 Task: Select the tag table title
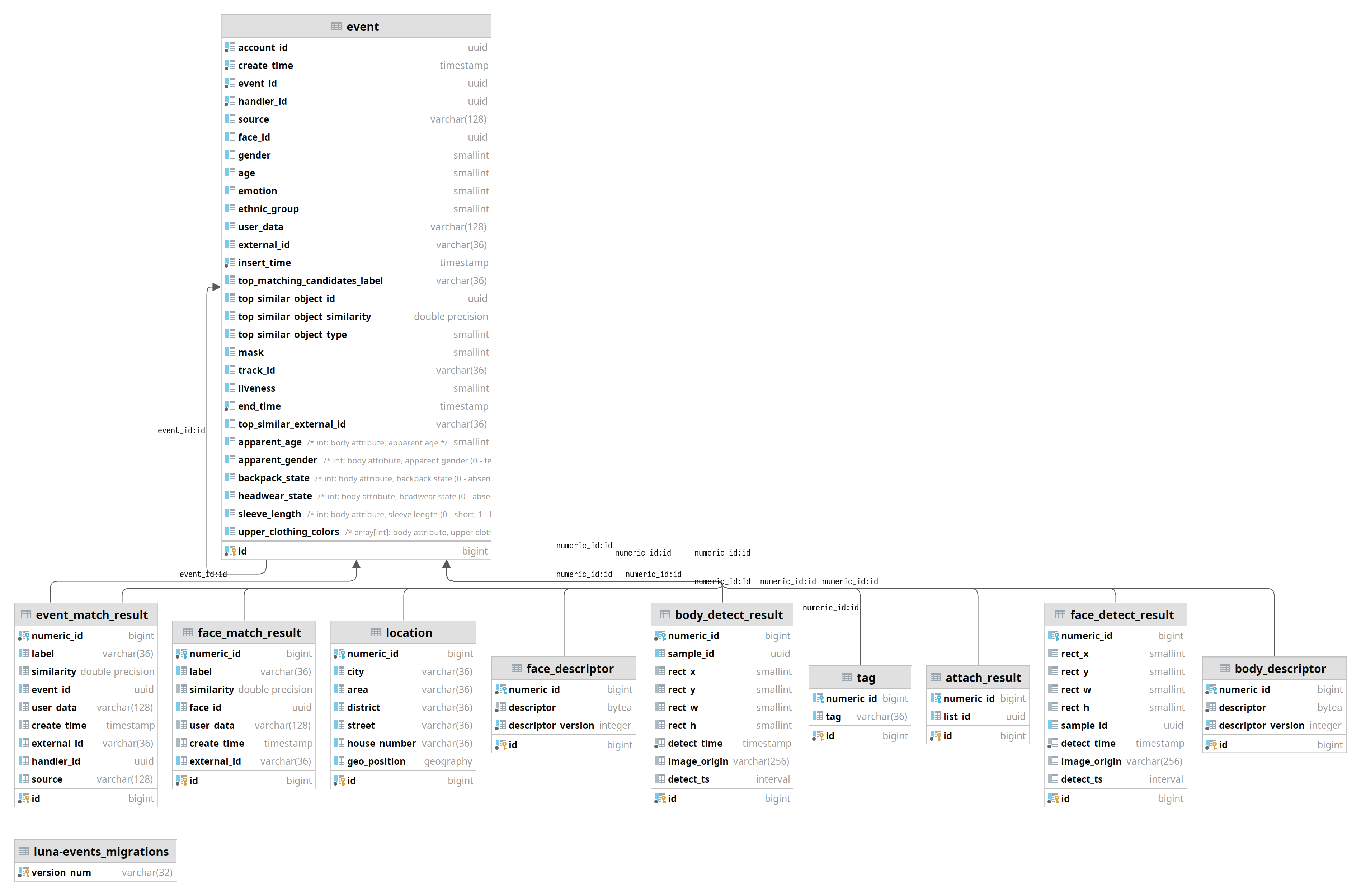tap(865, 678)
